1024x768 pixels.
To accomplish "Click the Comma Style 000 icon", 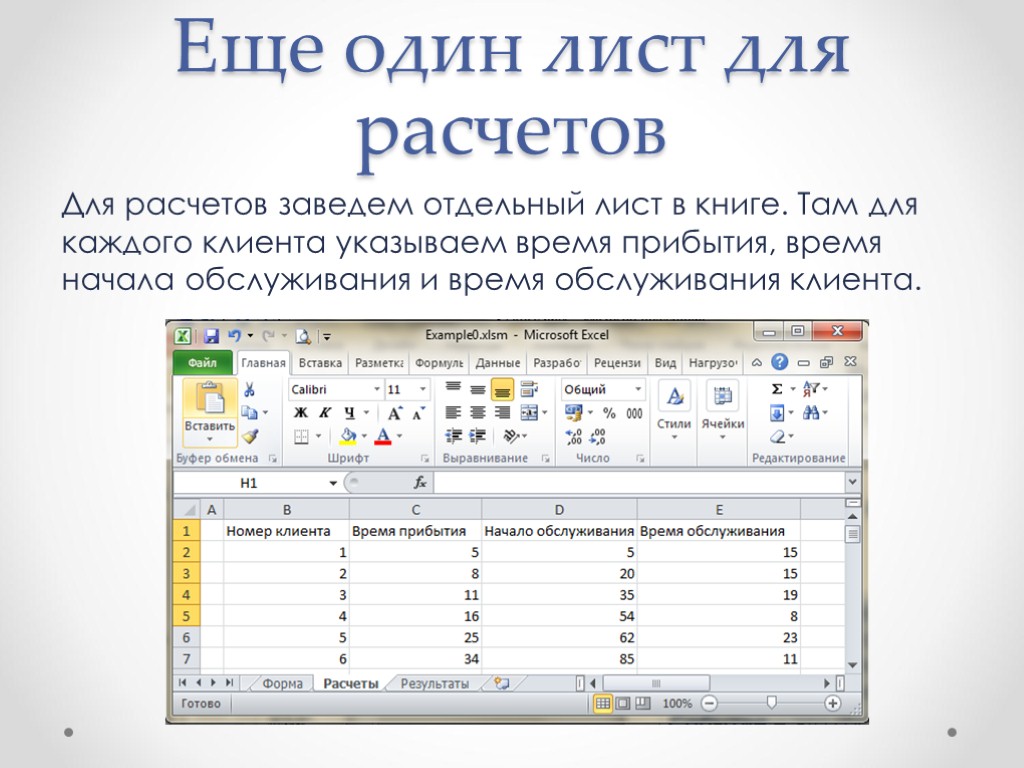I will [634, 413].
